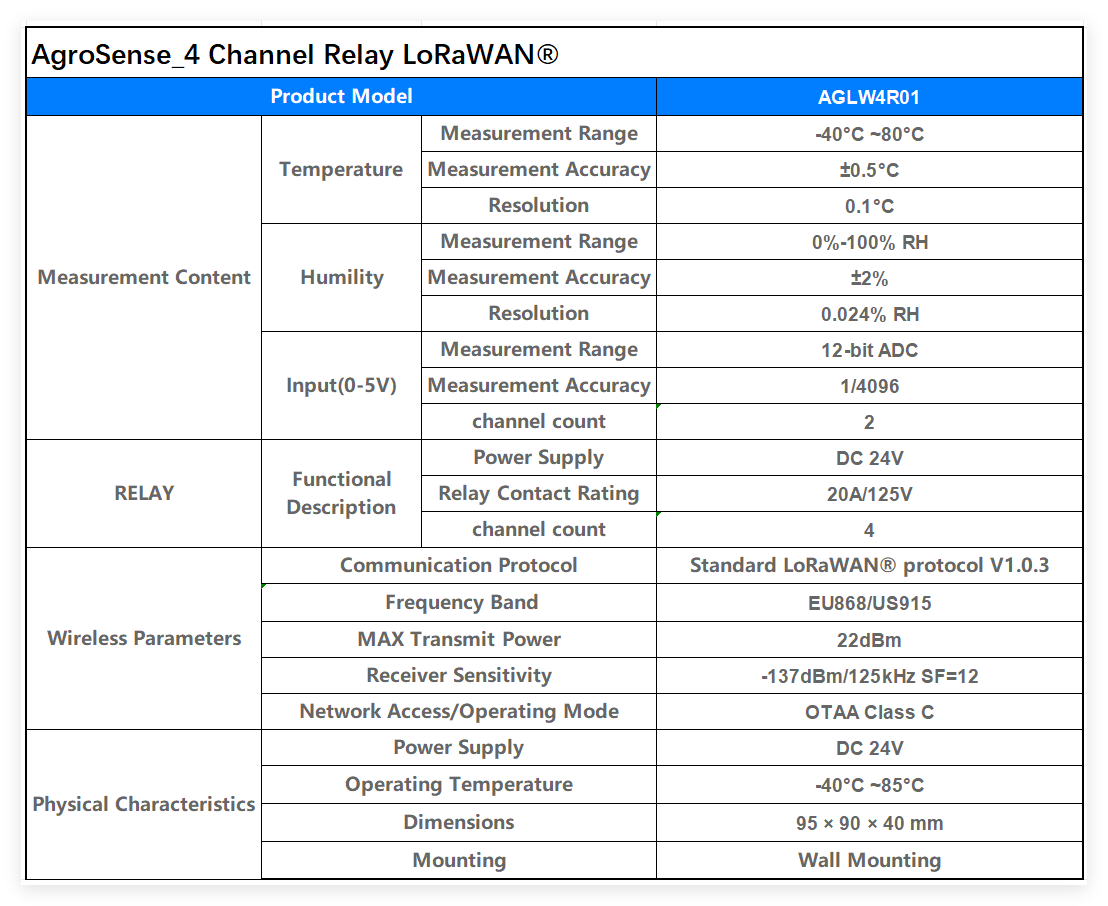
Task: Select the "Measurement Content" category cell
Action: coord(144,277)
